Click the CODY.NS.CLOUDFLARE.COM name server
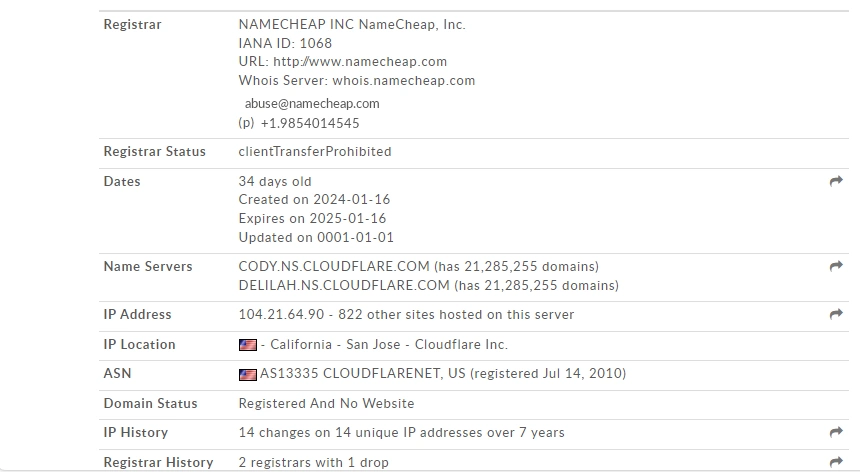The height and width of the screenshot is (472, 860). [x=334, y=266]
